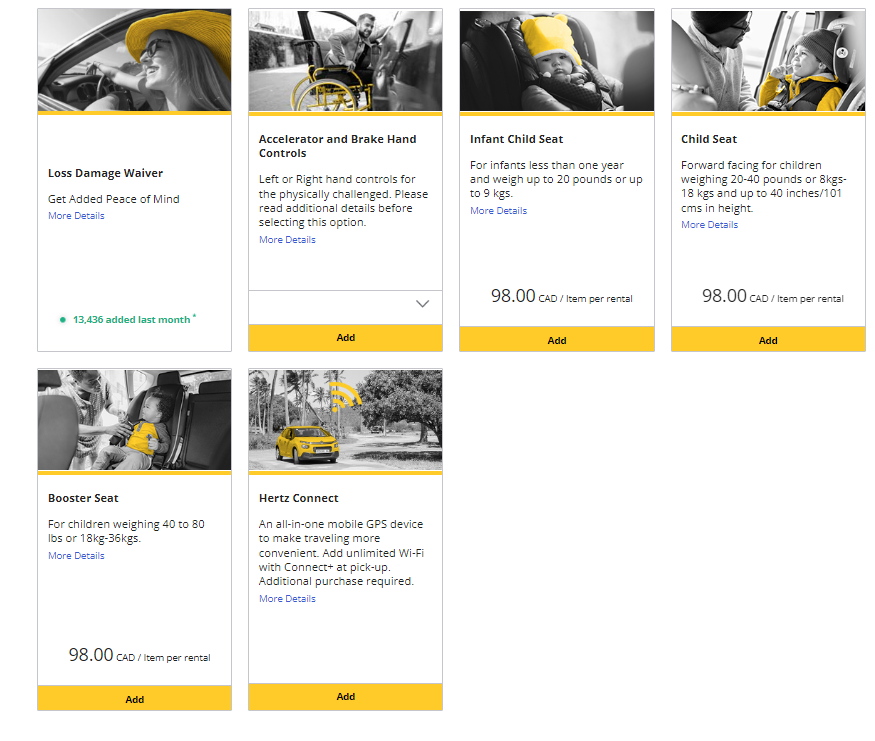This screenshot has height=741, width=875.
Task: Click the Booster Seat photo
Action: [x=134, y=420]
